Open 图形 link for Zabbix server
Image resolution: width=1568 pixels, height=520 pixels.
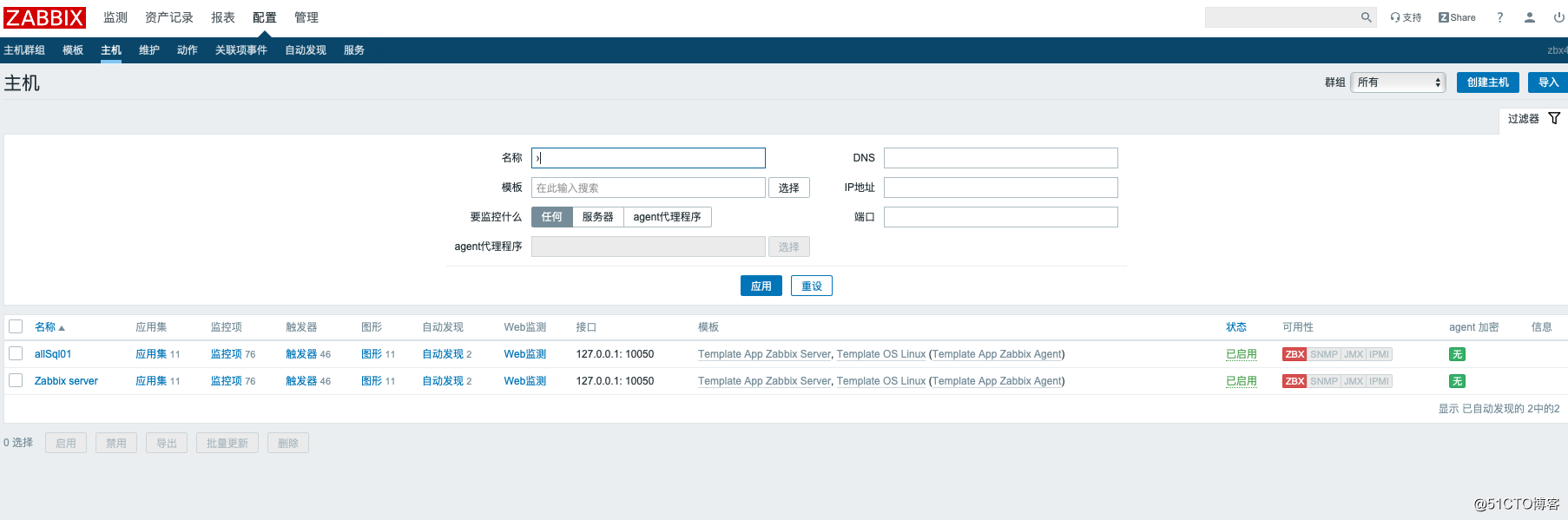click(372, 381)
